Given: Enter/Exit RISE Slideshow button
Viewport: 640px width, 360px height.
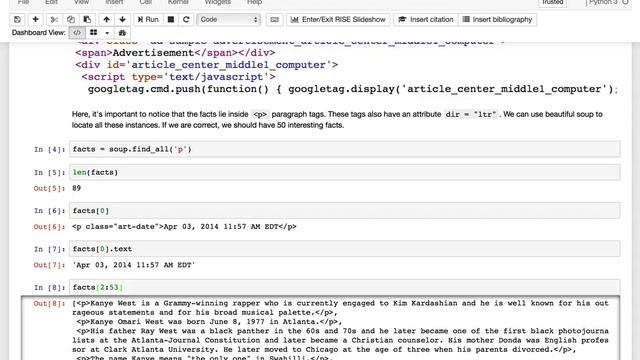Looking at the screenshot, I should (x=338, y=20).
